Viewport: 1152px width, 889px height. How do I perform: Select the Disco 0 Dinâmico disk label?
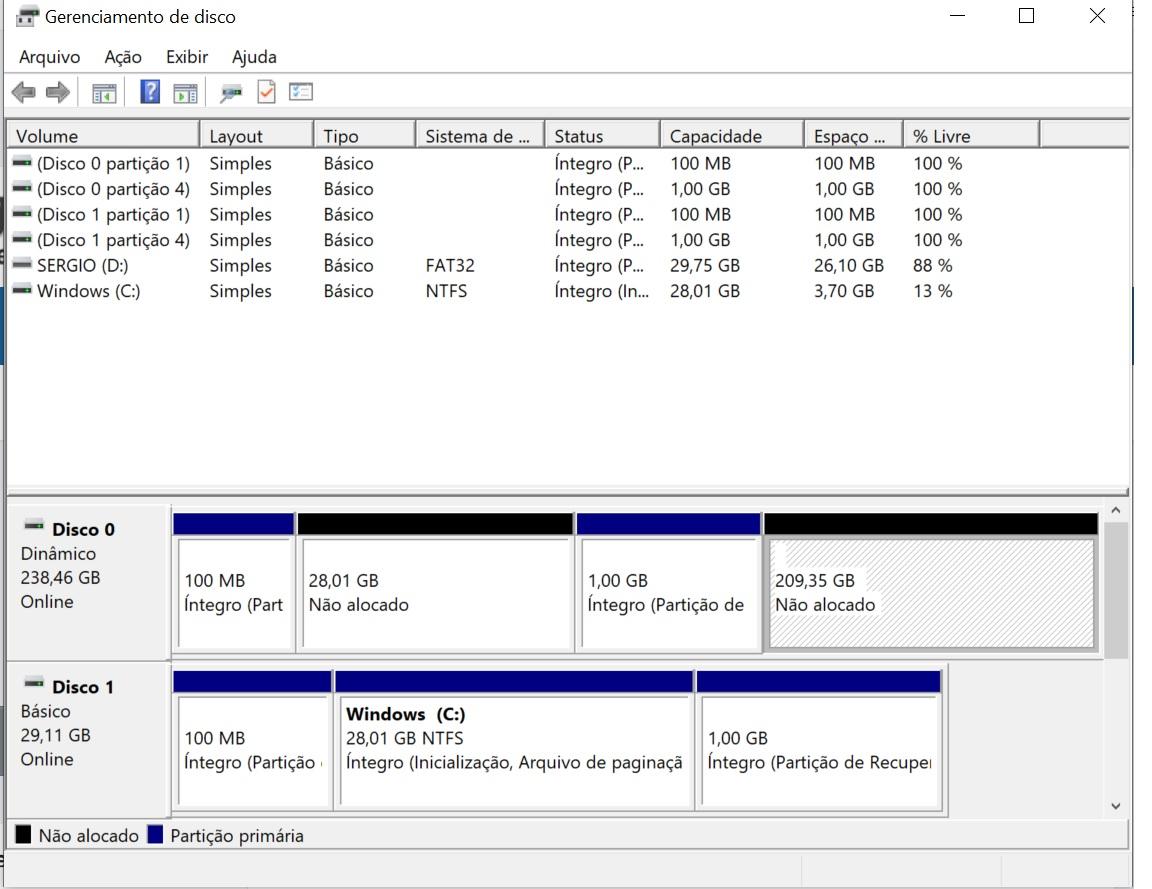tap(88, 582)
